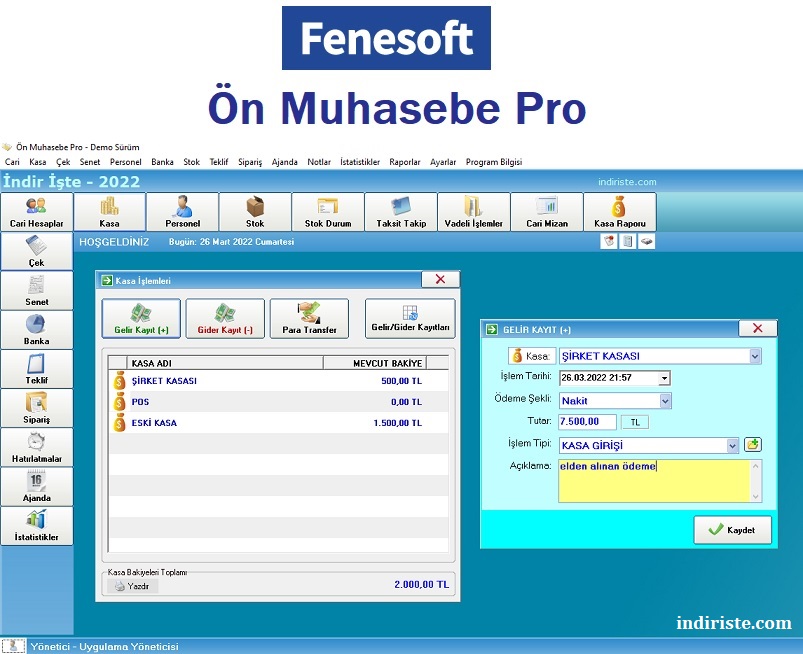Screen dimensions: 803x654
Task: Click the indiriste.com link in header
Action: click(627, 182)
